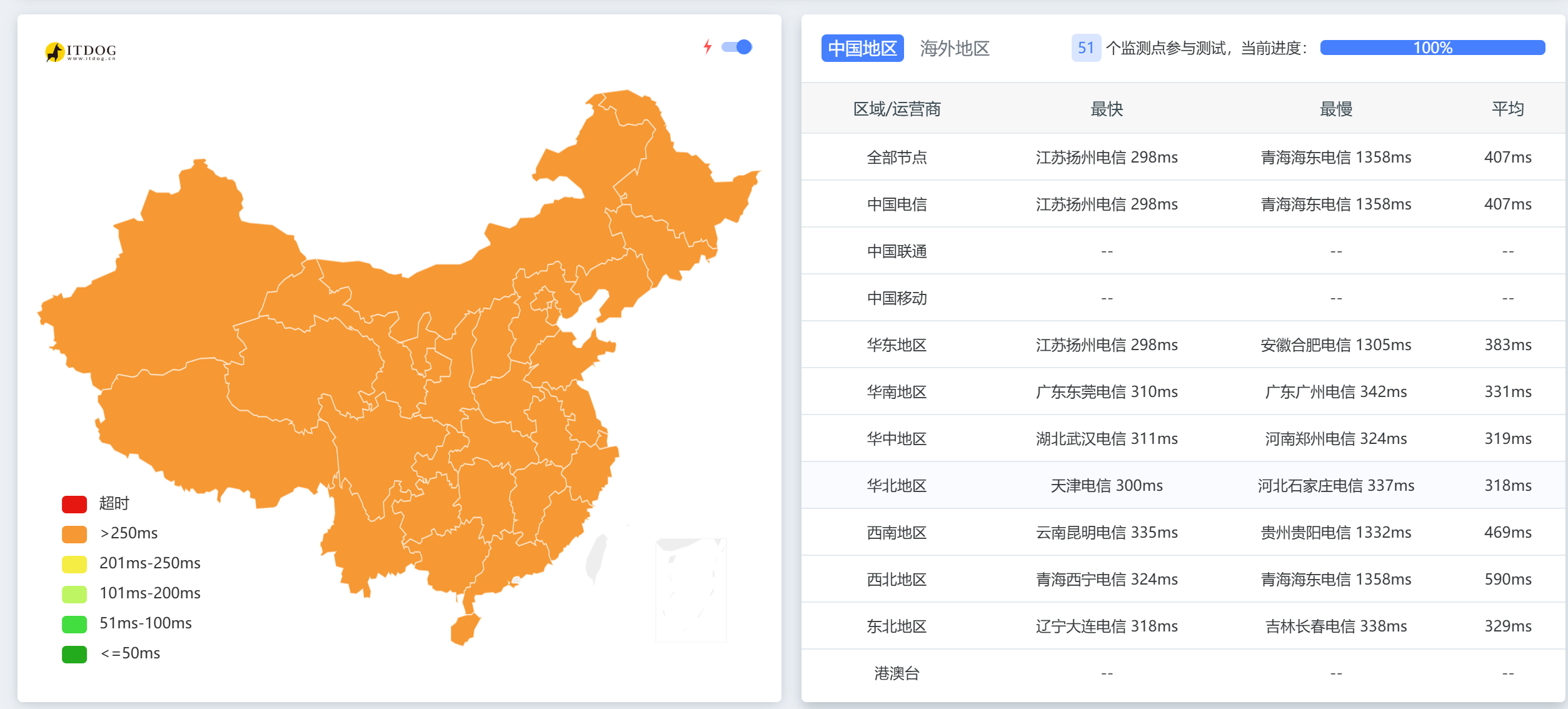Select the 中国地区 tab
The image size is (1568, 709).
[x=862, y=48]
